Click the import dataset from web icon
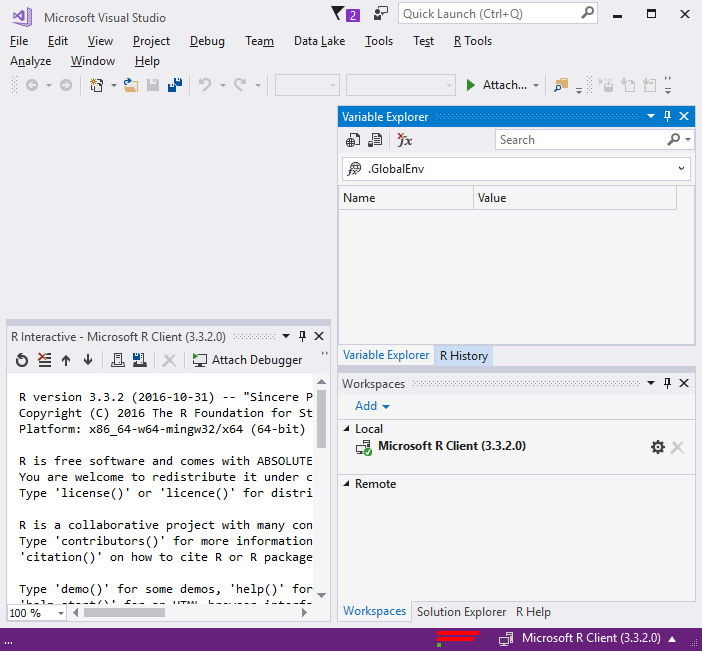This screenshot has width=702, height=651. (x=353, y=140)
